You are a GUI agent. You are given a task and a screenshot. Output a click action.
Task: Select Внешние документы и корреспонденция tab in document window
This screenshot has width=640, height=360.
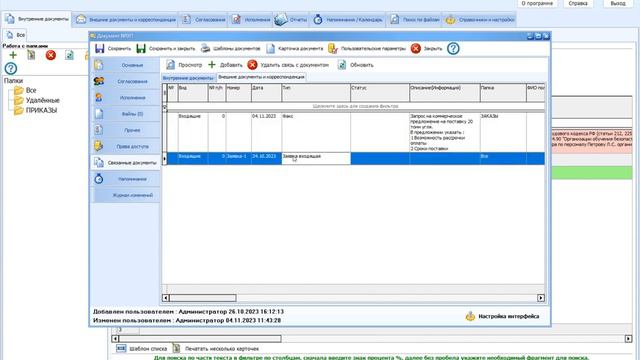[261, 77]
